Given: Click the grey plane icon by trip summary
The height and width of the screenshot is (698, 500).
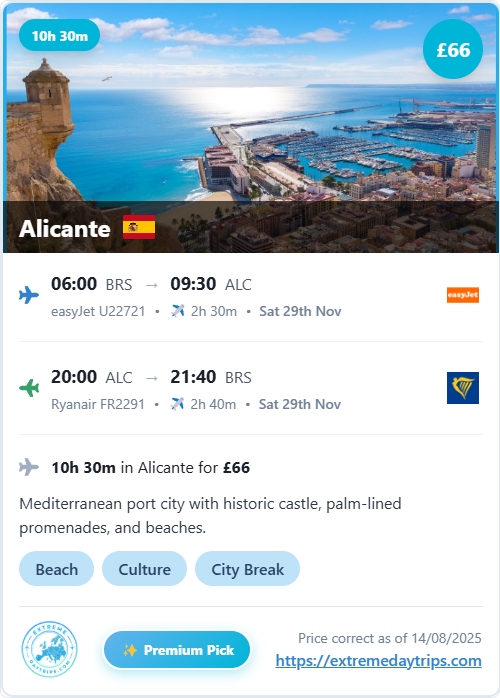Looking at the screenshot, I should pyautogui.click(x=29, y=467).
